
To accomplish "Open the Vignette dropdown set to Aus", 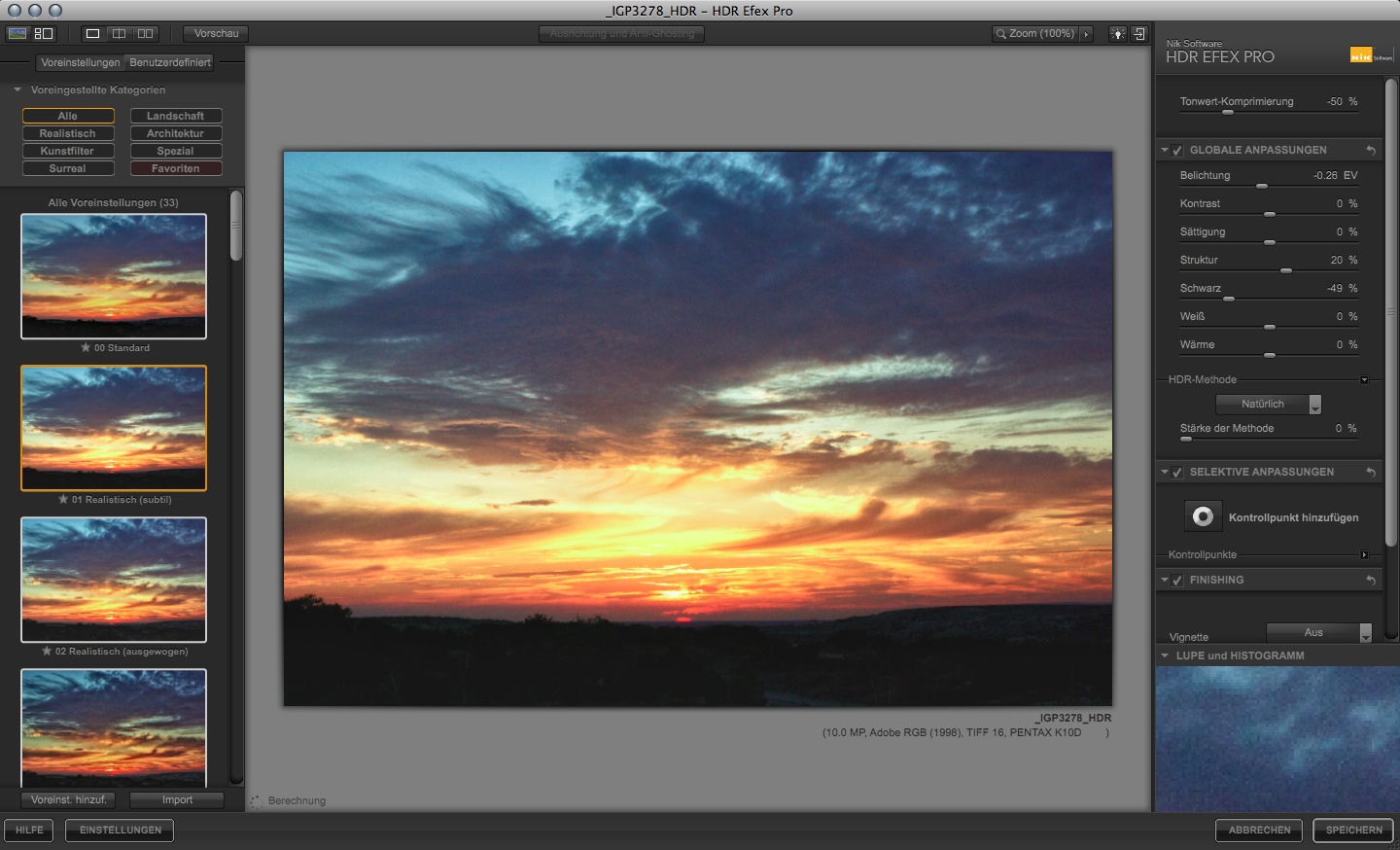I will pos(1319,633).
